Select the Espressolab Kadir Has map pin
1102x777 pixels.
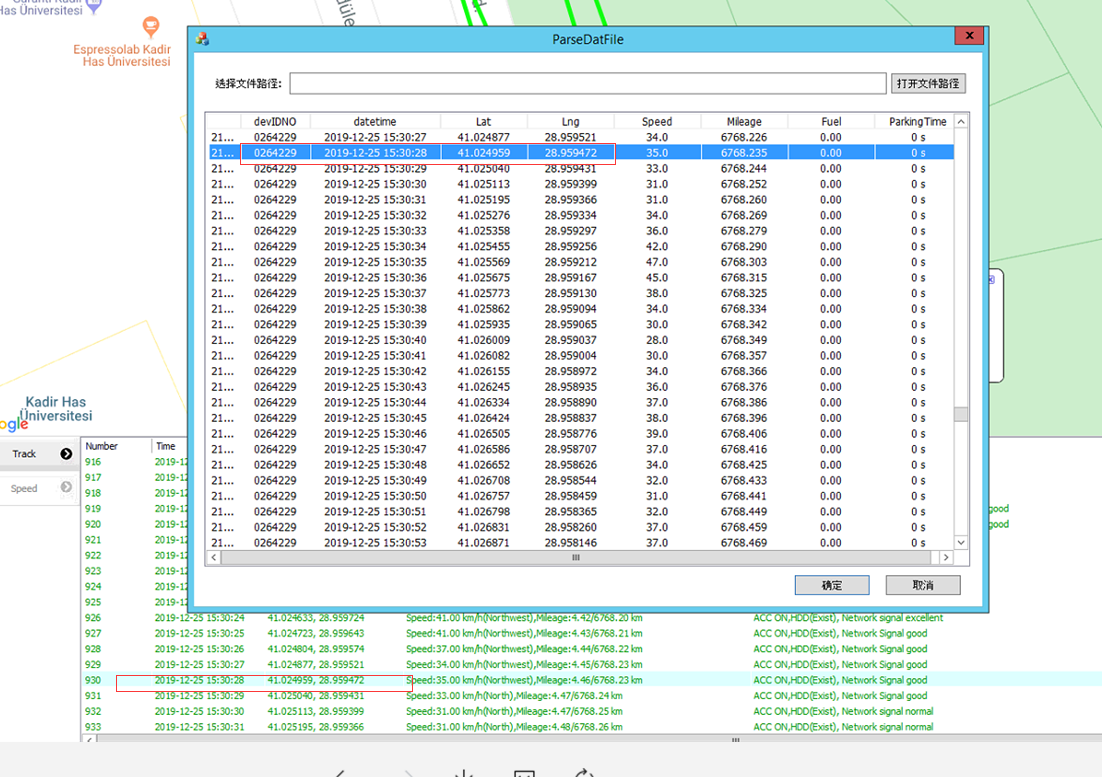tap(150, 27)
